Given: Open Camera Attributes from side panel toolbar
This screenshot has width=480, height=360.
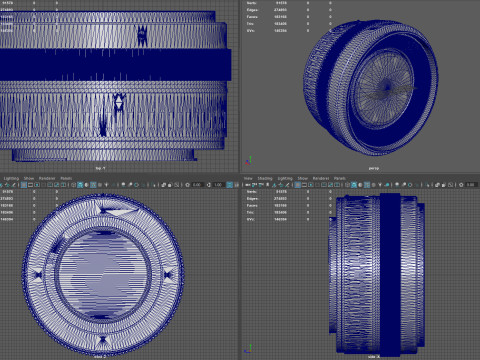Looking at the screenshot, I should point(261,184).
